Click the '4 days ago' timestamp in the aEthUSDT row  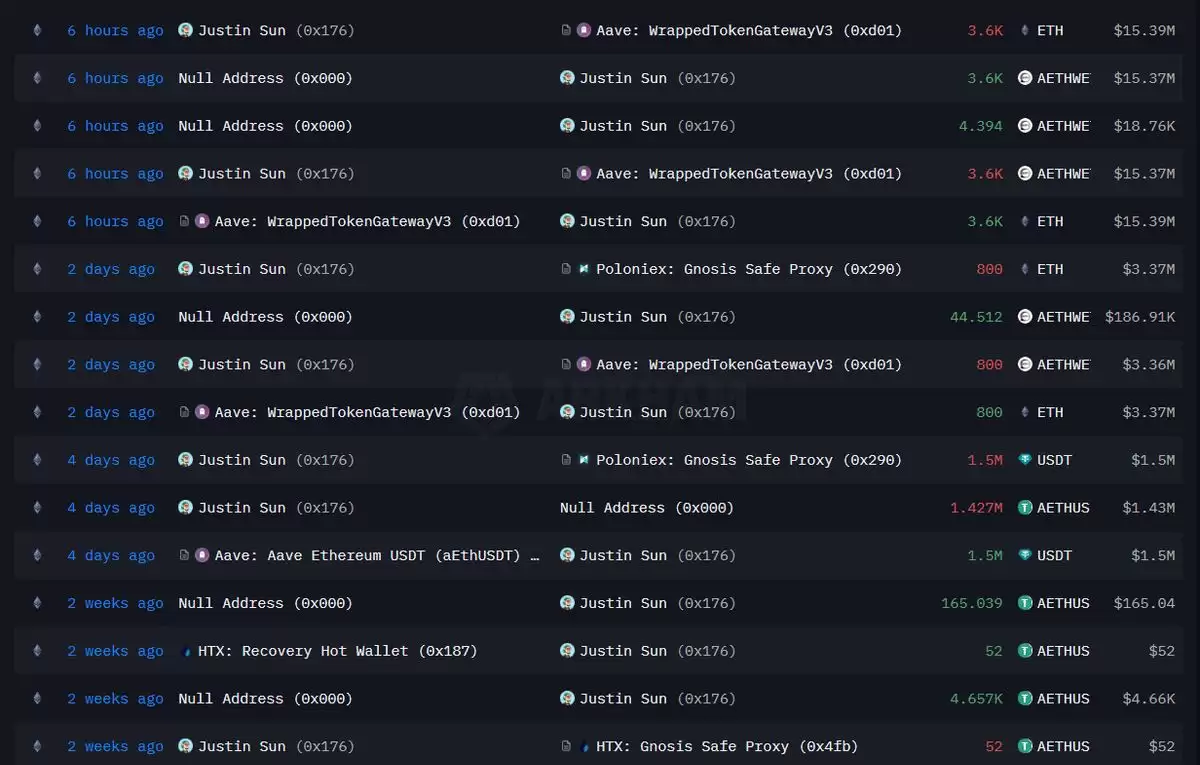(111, 556)
